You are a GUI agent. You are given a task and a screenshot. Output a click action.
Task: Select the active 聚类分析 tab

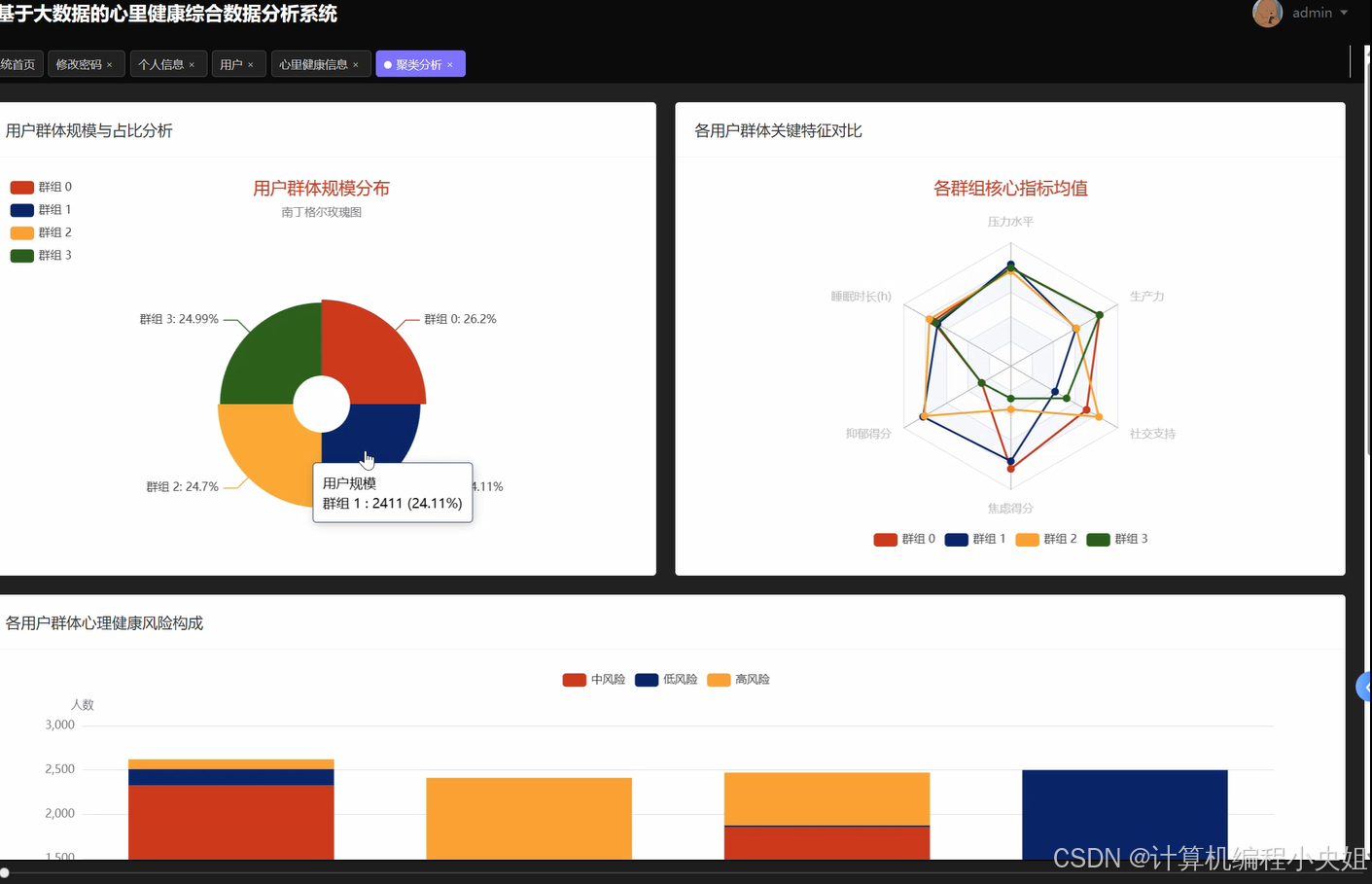click(419, 64)
